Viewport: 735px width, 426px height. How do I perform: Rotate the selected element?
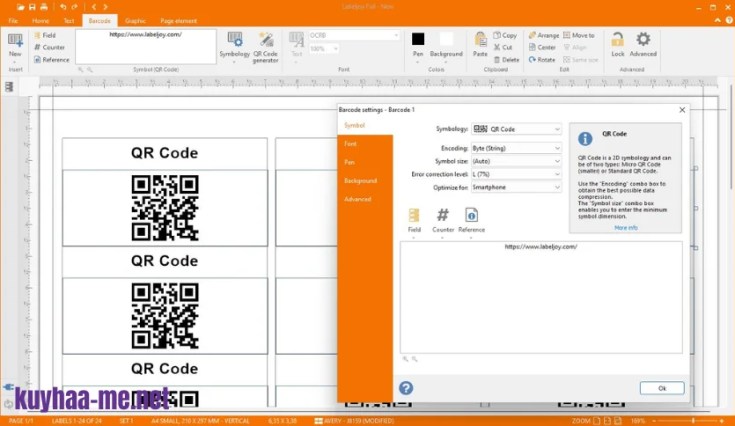pos(542,60)
